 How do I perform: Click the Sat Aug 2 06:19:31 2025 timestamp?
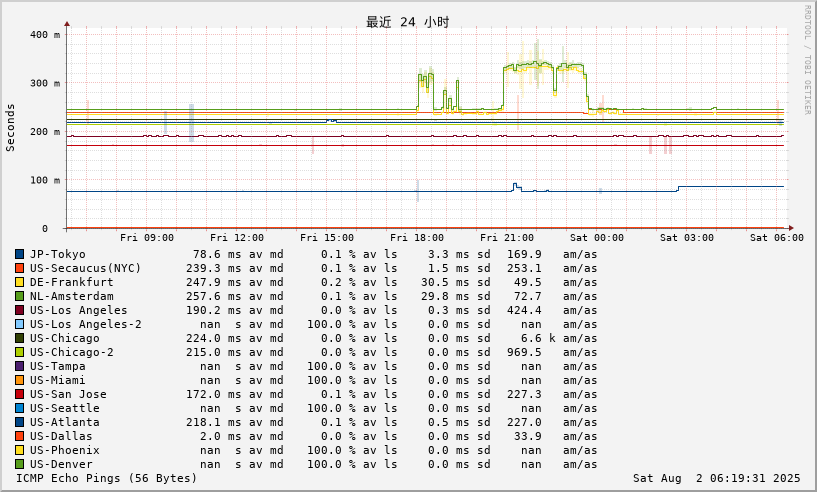coord(717,478)
